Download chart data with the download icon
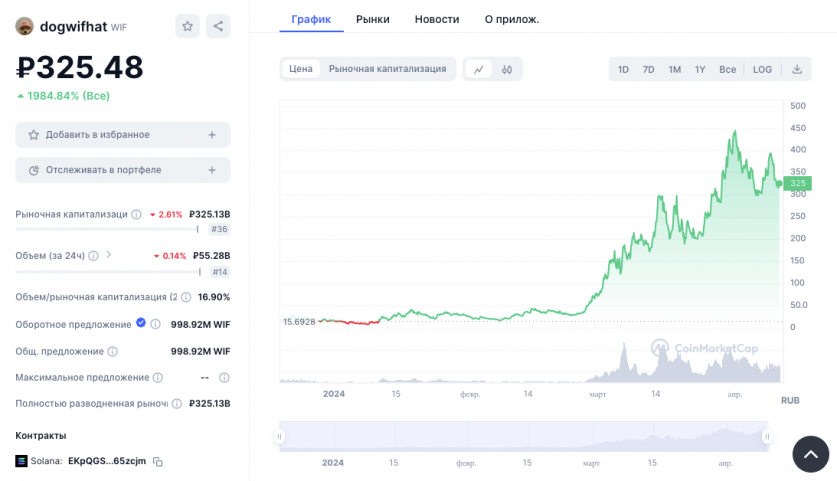Screen dimensions: 837x481 point(797,69)
